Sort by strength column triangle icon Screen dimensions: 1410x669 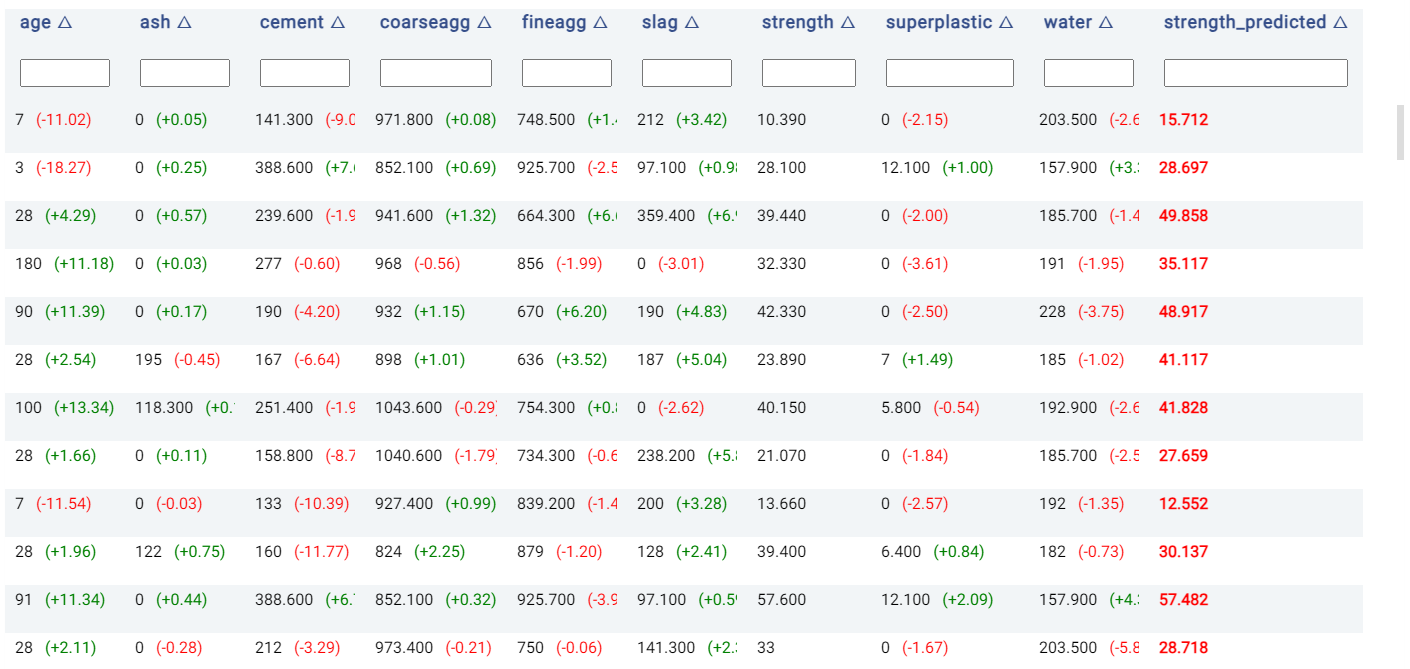848,23
